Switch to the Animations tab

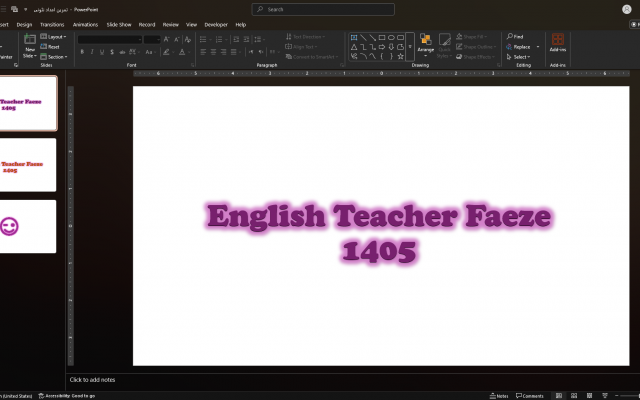84,24
